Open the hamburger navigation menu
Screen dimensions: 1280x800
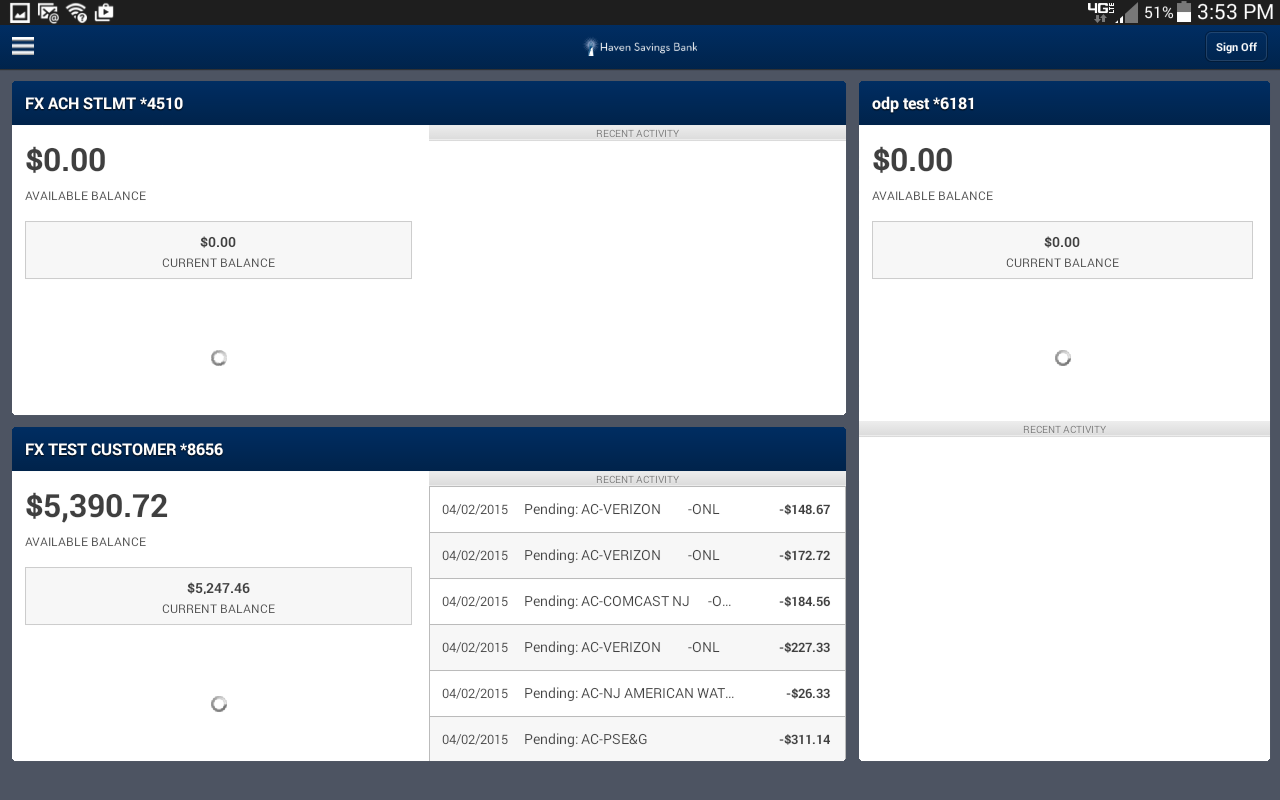point(22,46)
